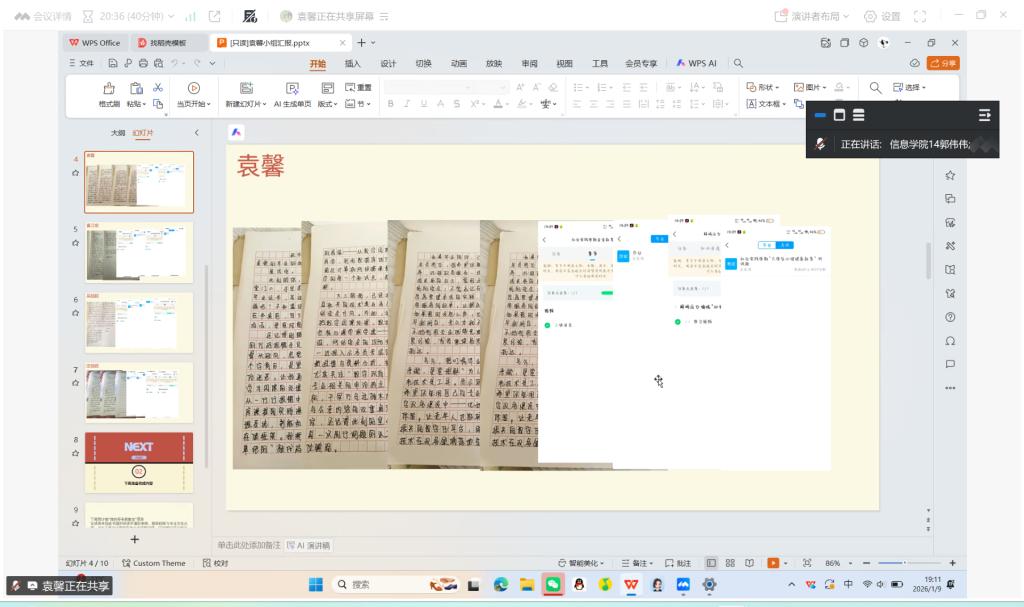Screen dimensions: 1024x607
Task: Click the WPS AI floating icon above slide
Action: 236,132
